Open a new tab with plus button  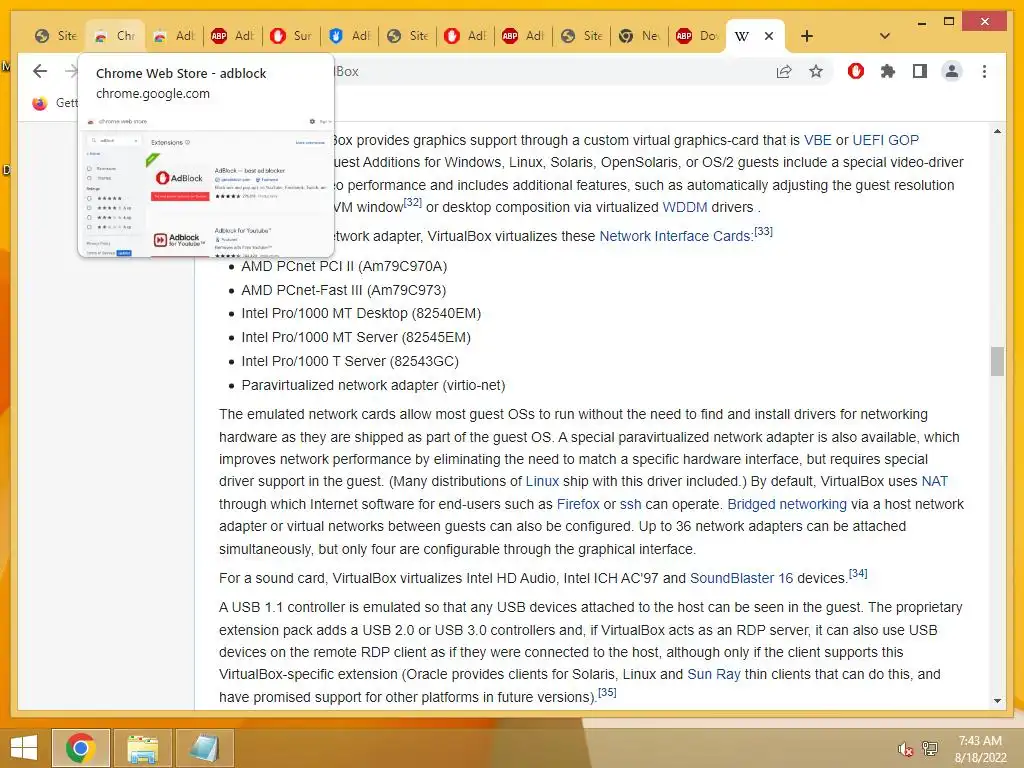tap(807, 36)
